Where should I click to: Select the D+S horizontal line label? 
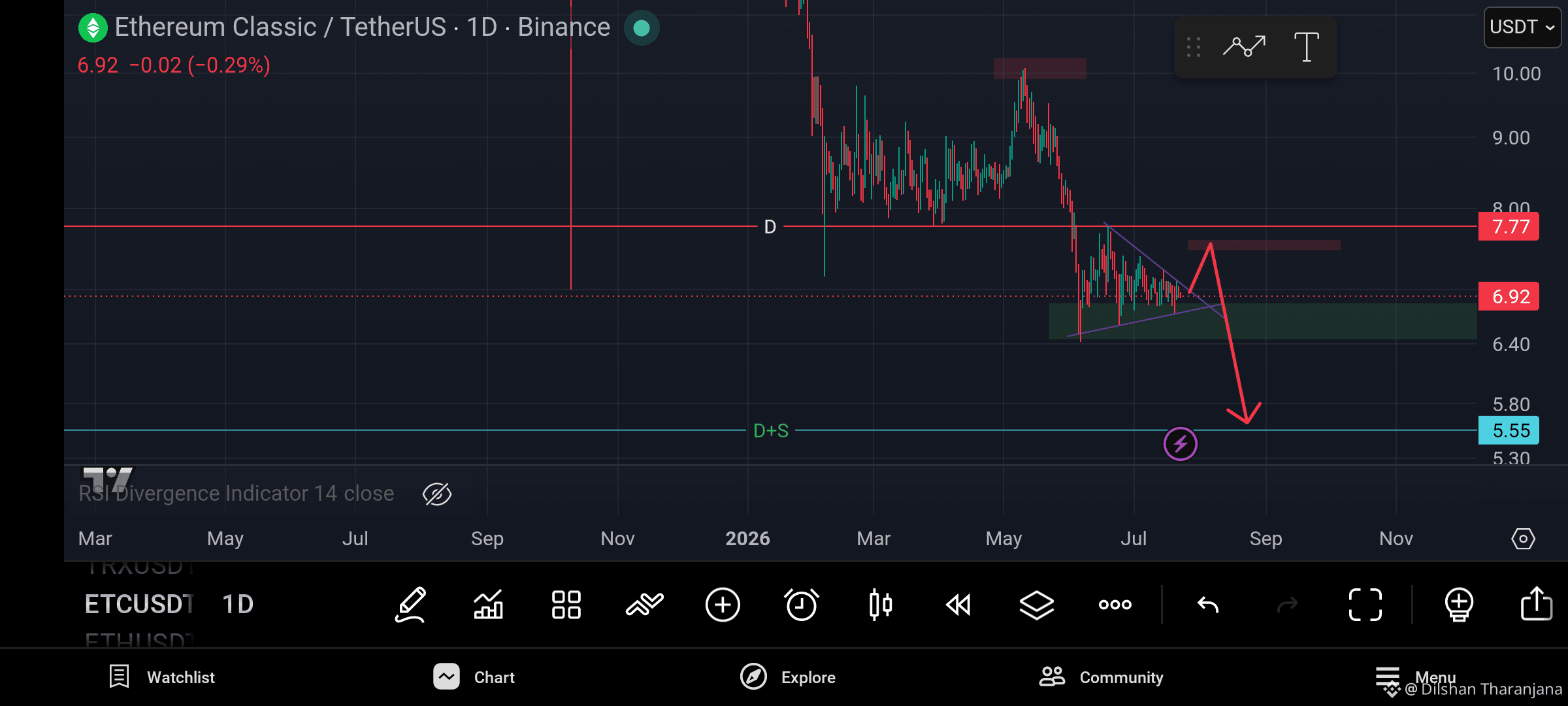tap(771, 431)
